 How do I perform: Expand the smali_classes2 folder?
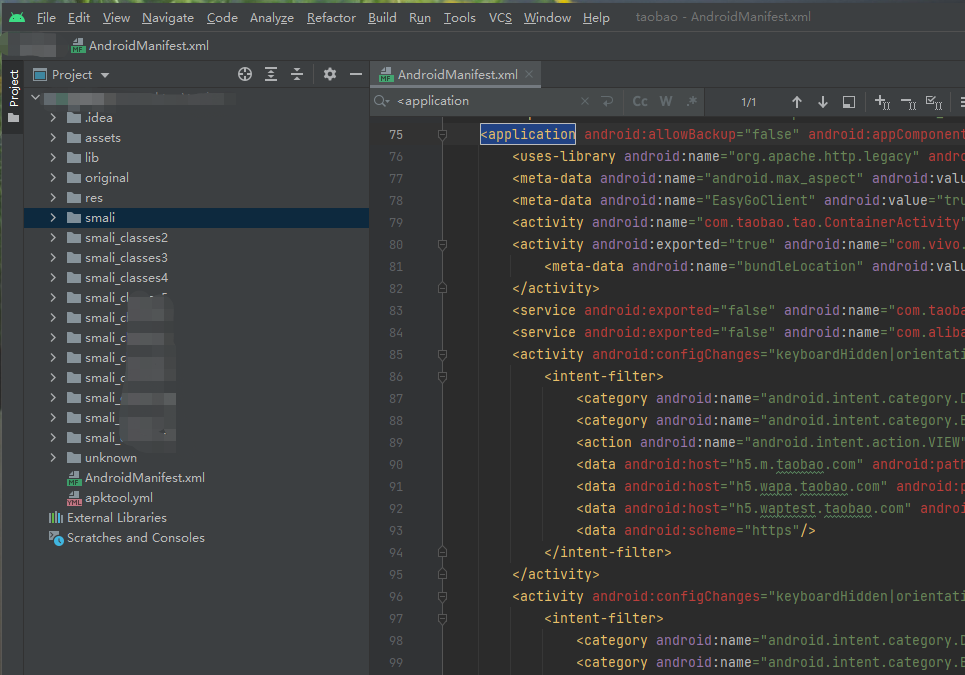52,237
